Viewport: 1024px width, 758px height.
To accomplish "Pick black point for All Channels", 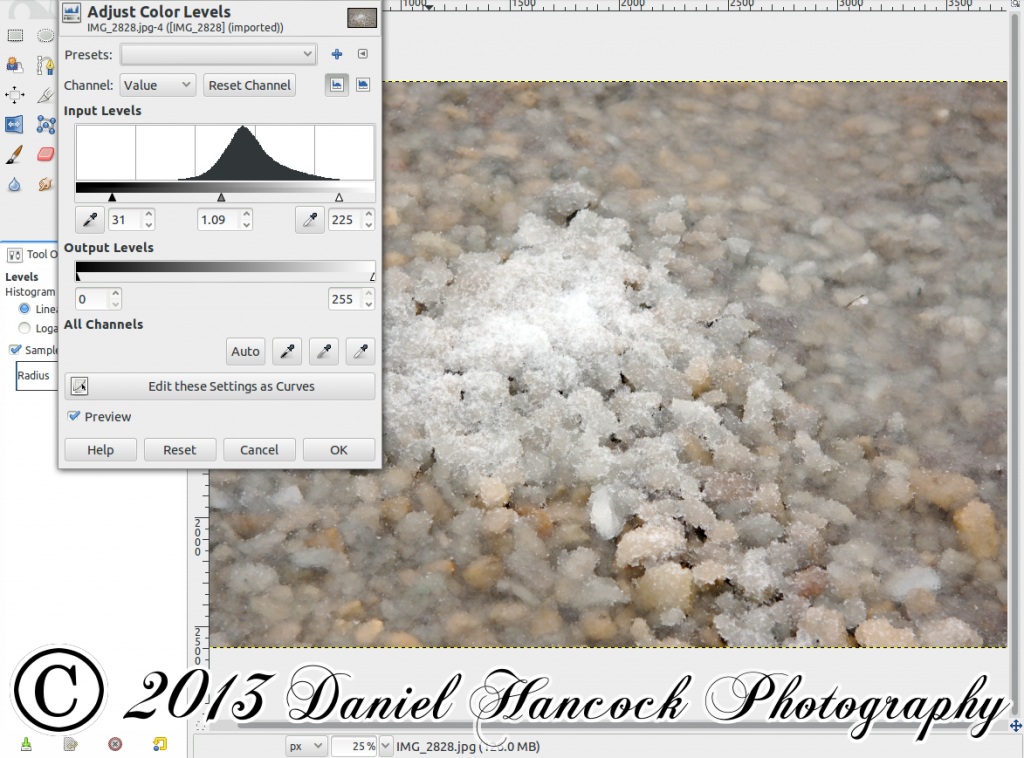I will pos(287,351).
